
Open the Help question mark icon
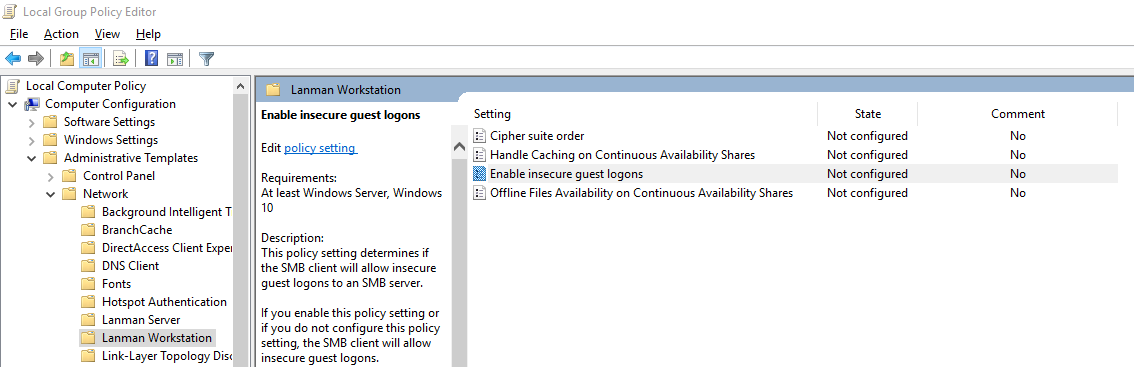[x=152, y=59]
